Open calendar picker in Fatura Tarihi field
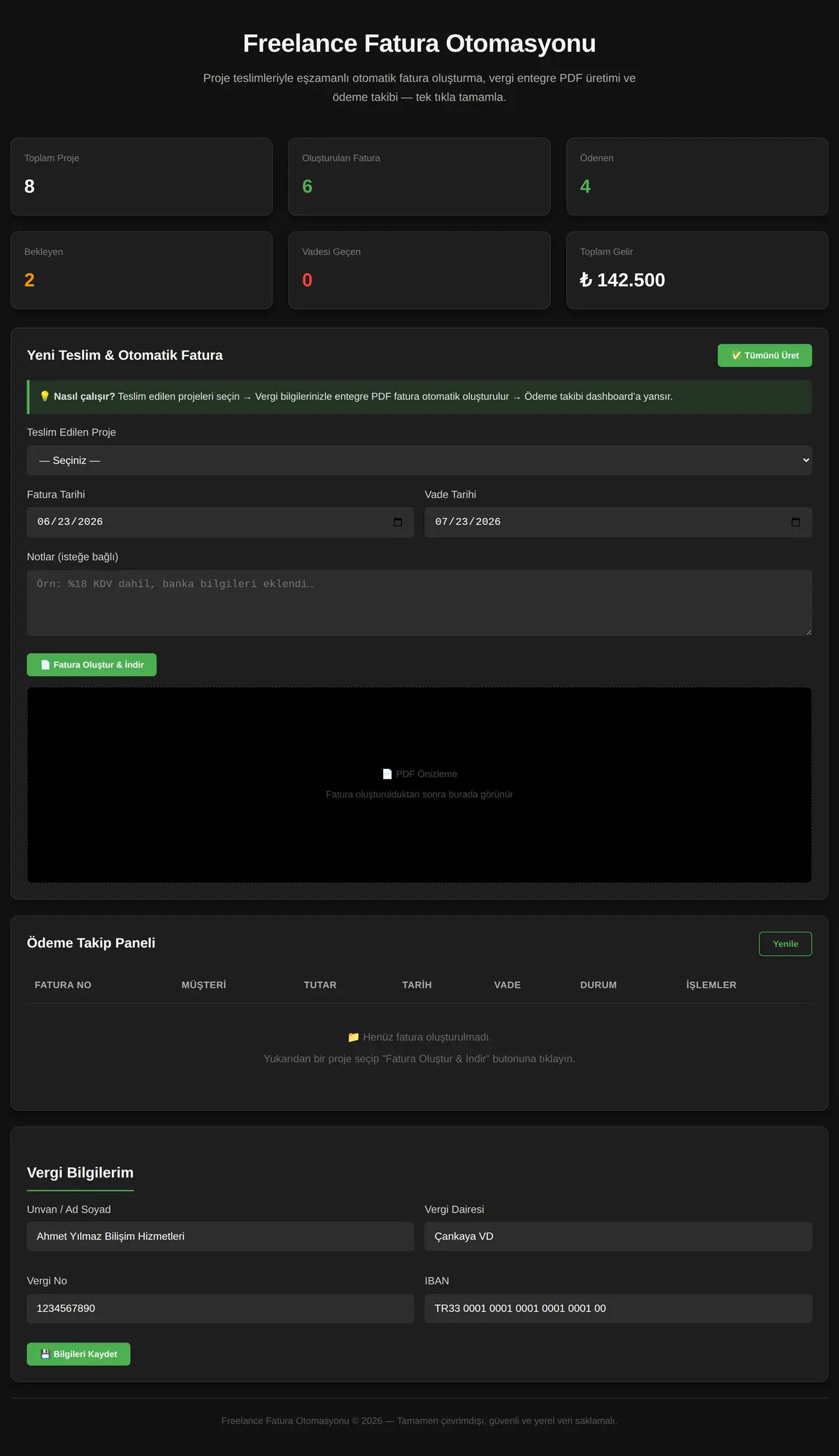 click(x=398, y=522)
